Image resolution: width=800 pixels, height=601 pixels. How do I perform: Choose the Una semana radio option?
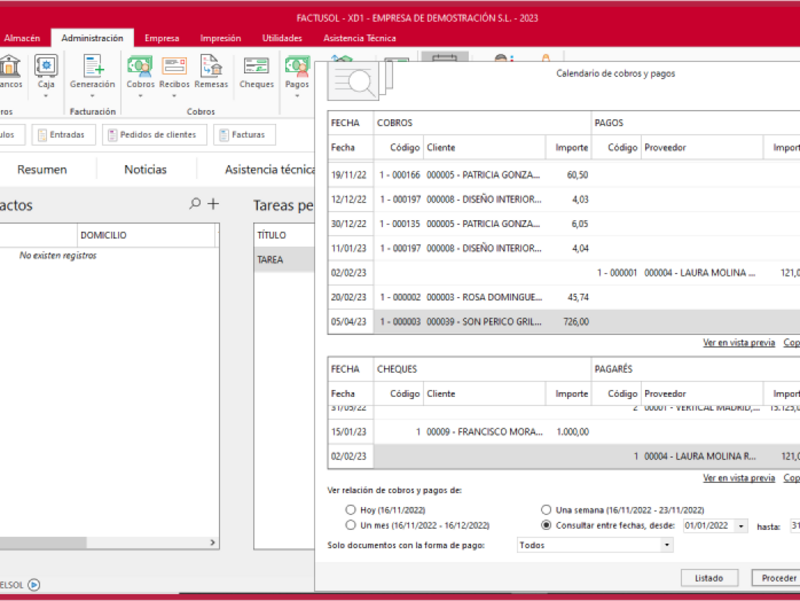pyautogui.click(x=546, y=509)
